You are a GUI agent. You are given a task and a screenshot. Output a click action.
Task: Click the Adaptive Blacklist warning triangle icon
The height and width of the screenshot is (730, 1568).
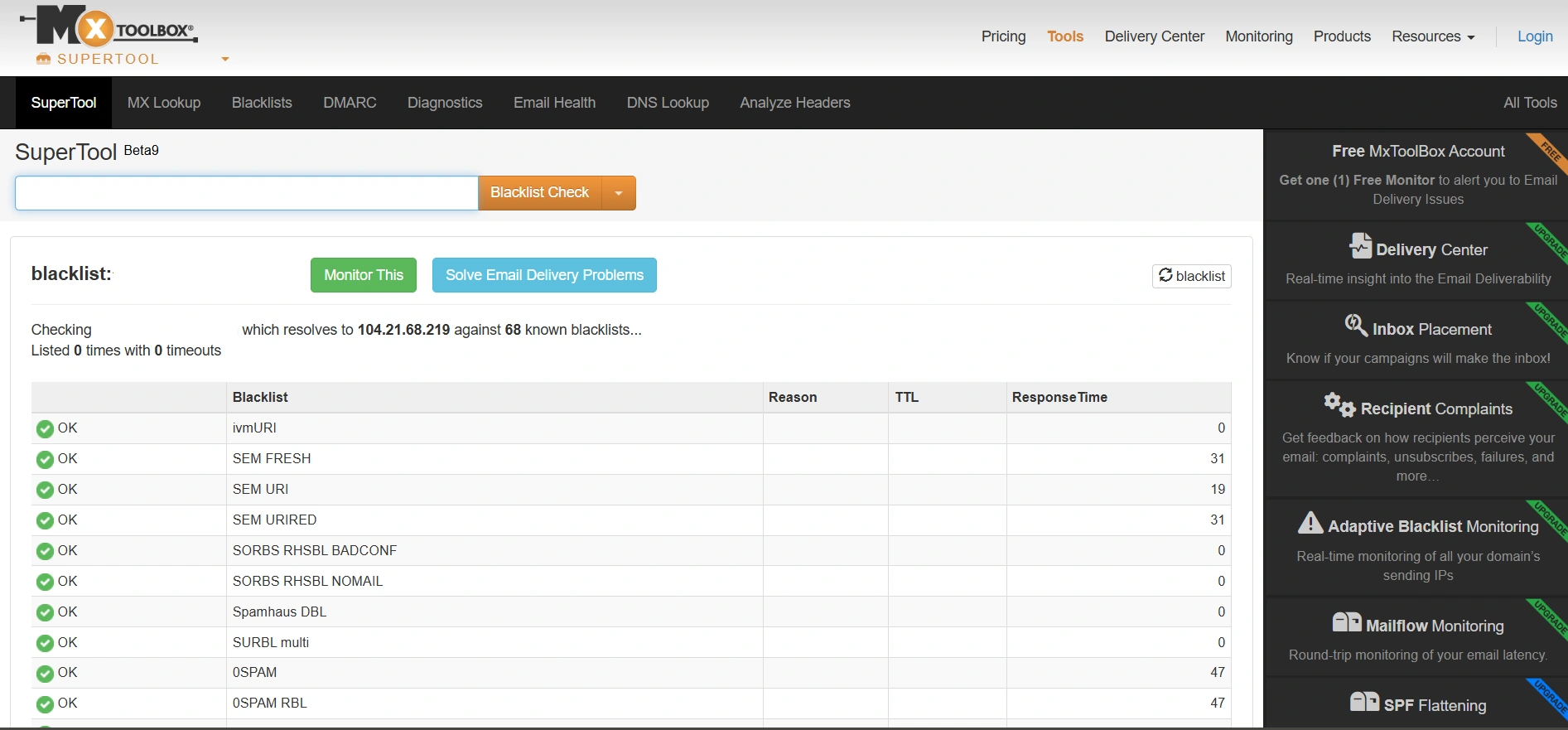point(1310,523)
